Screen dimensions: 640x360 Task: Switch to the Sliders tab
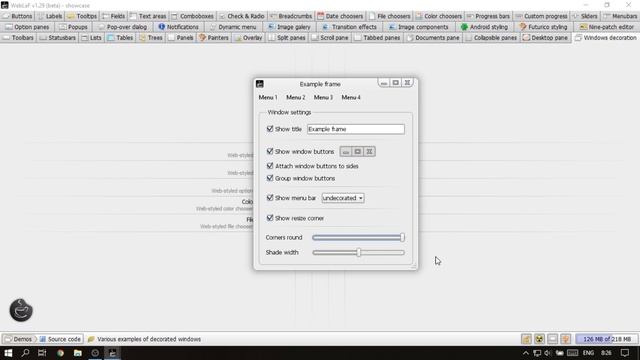(x=585, y=16)
